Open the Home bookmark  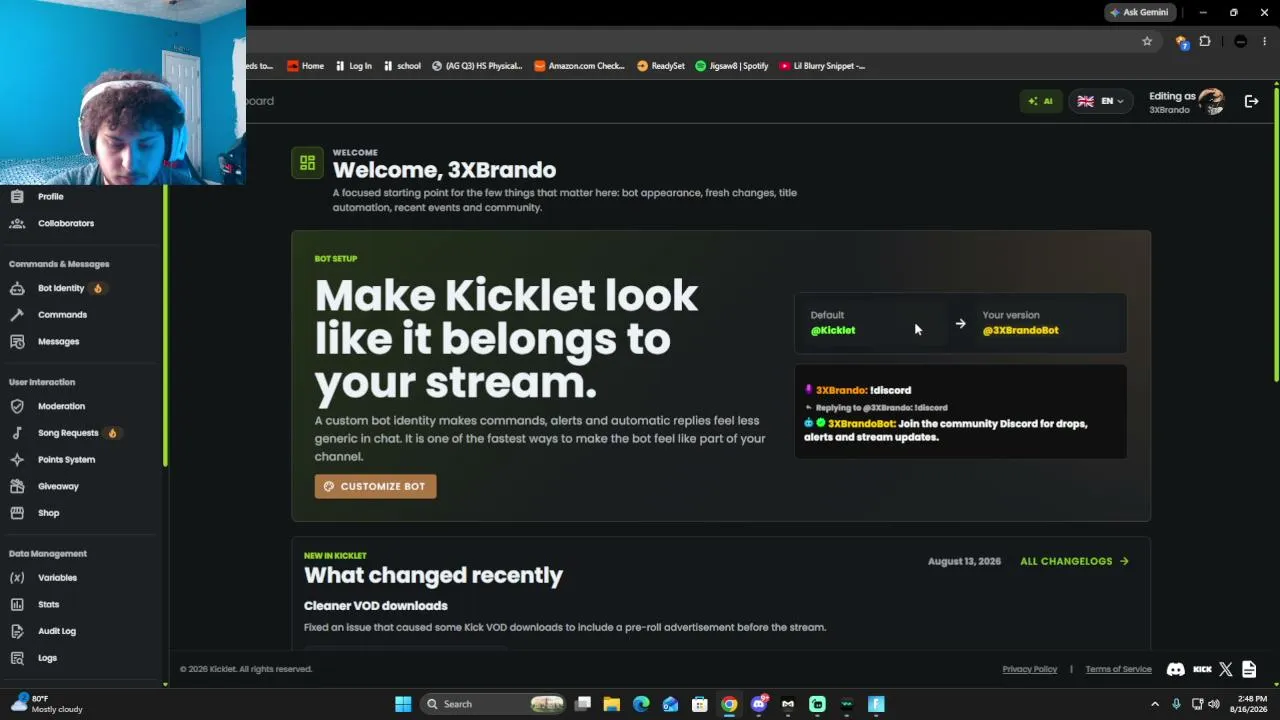point(305,66)
